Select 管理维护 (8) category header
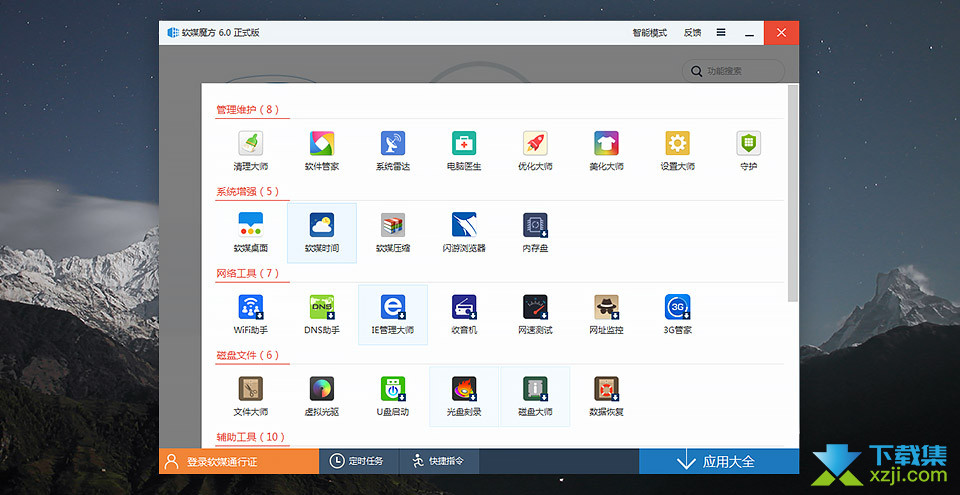This screenshot has width=960, height=495. tap(248, 110)
